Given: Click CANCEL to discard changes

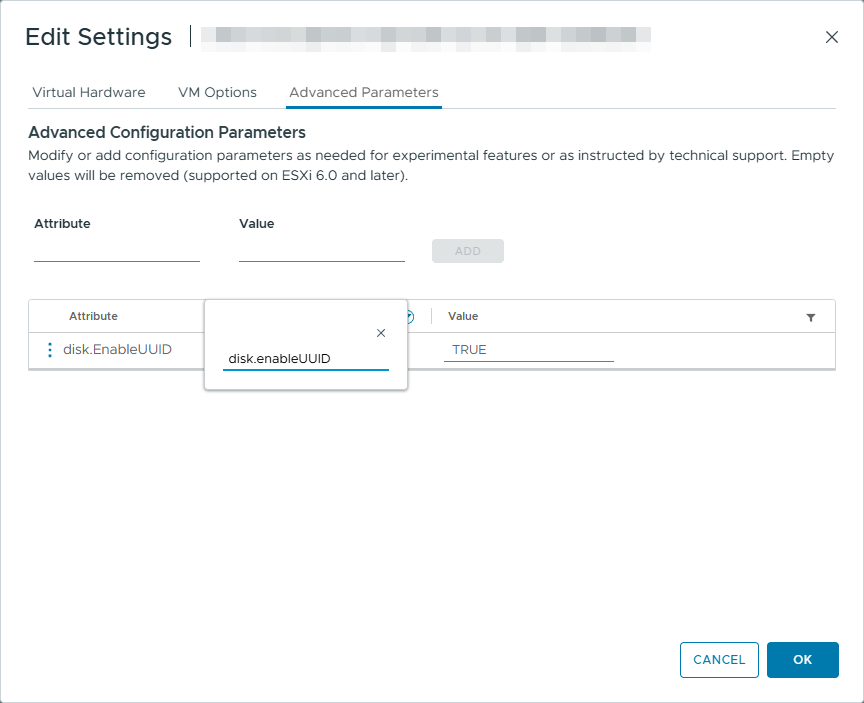Looking at the screenshot, I should tap(719, 660).
